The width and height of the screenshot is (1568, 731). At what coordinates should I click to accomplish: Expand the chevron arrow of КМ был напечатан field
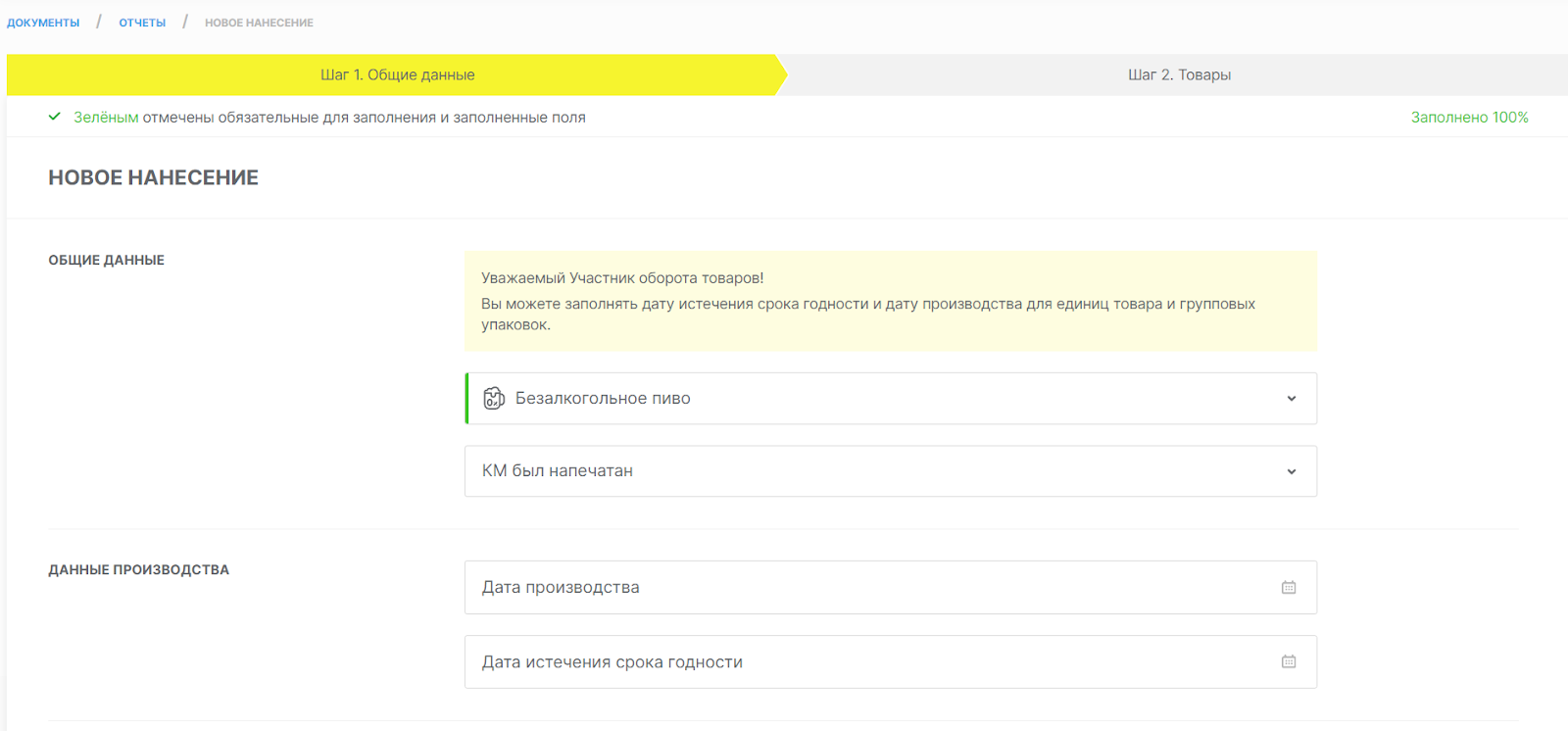1292,471
